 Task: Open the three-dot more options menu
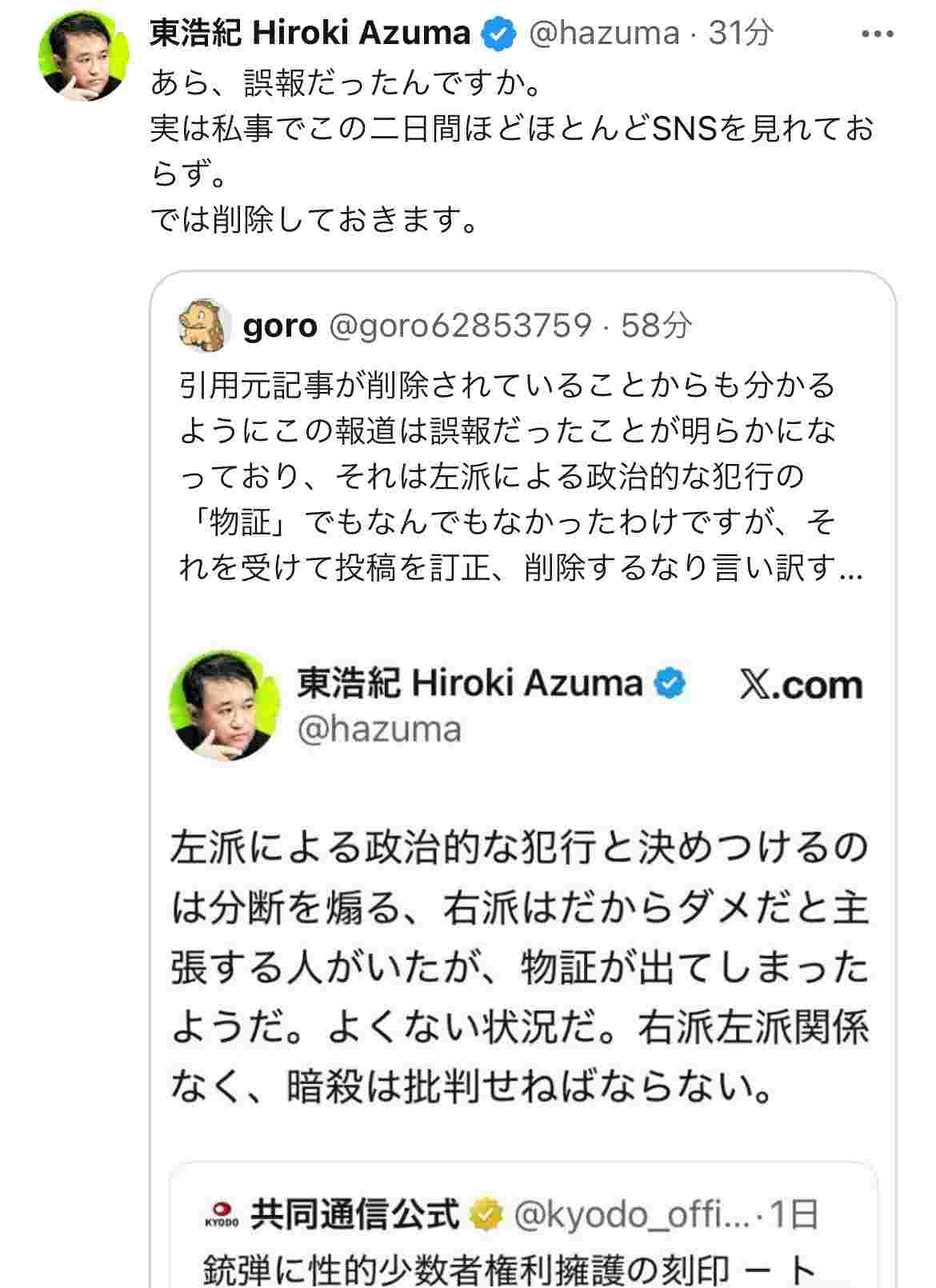coord(877,34)
